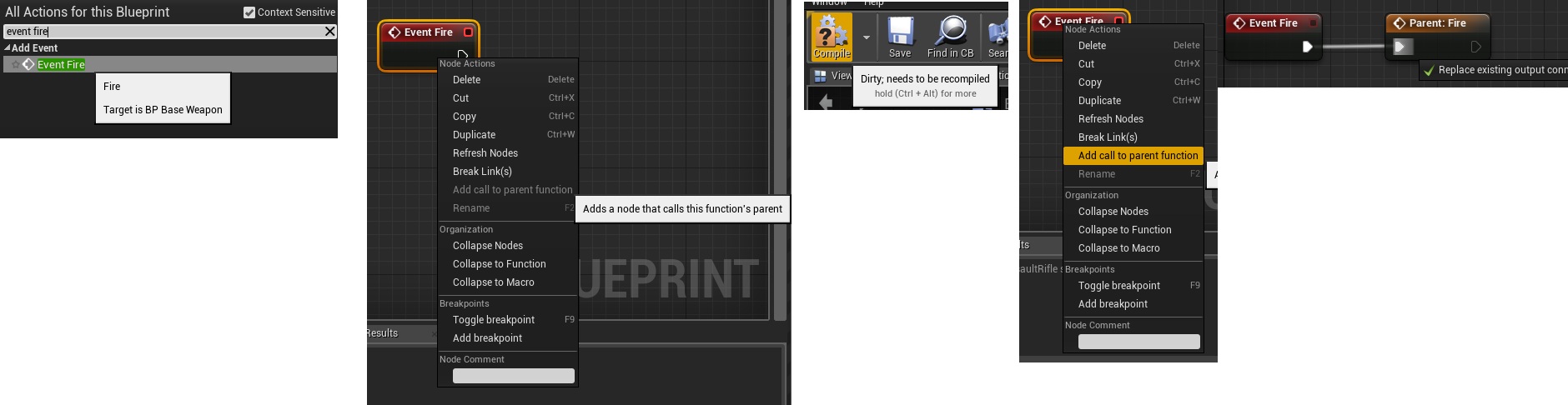Image resolution: width=1568 pixels, height=405 pixels.
Task: Toggle the Context Sensitive checkbox
Action: [249, 12]
